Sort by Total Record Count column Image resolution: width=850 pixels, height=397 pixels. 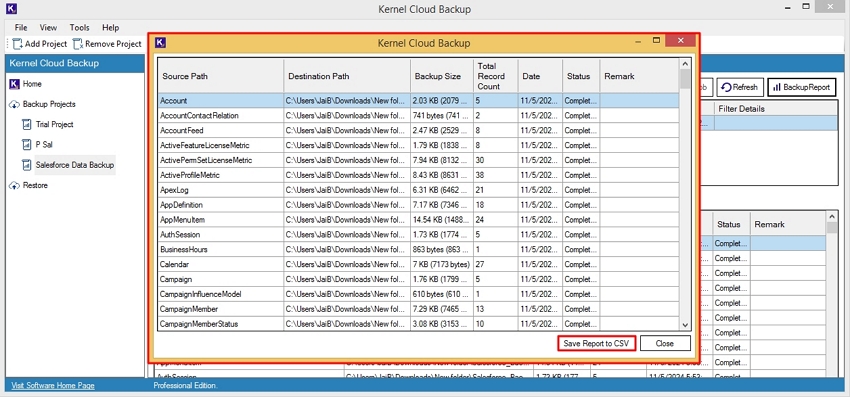pyautogui.click(x=495, y=76)
